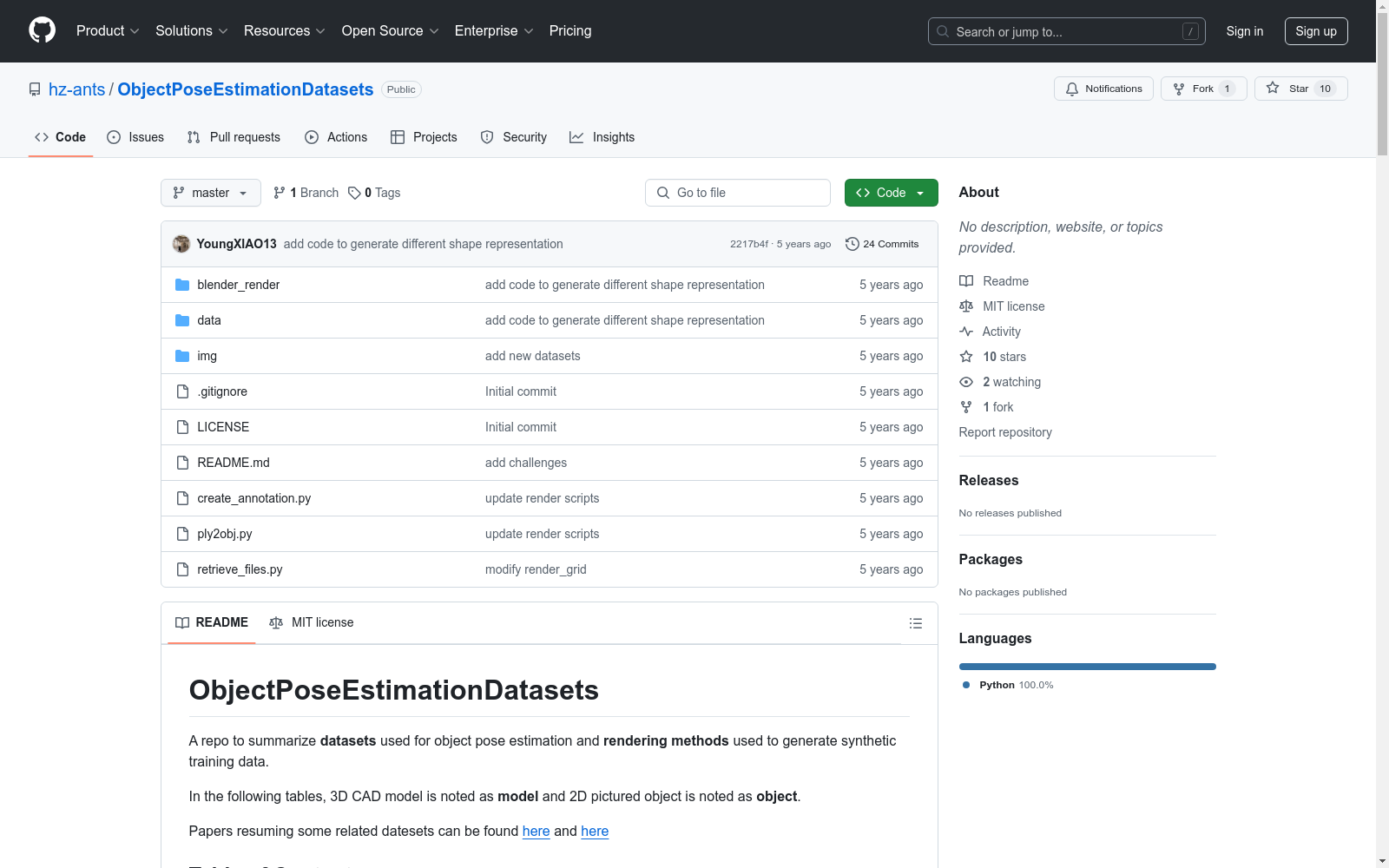Click the Python language bar
1389x868 pixels.
click(1088, 667)
